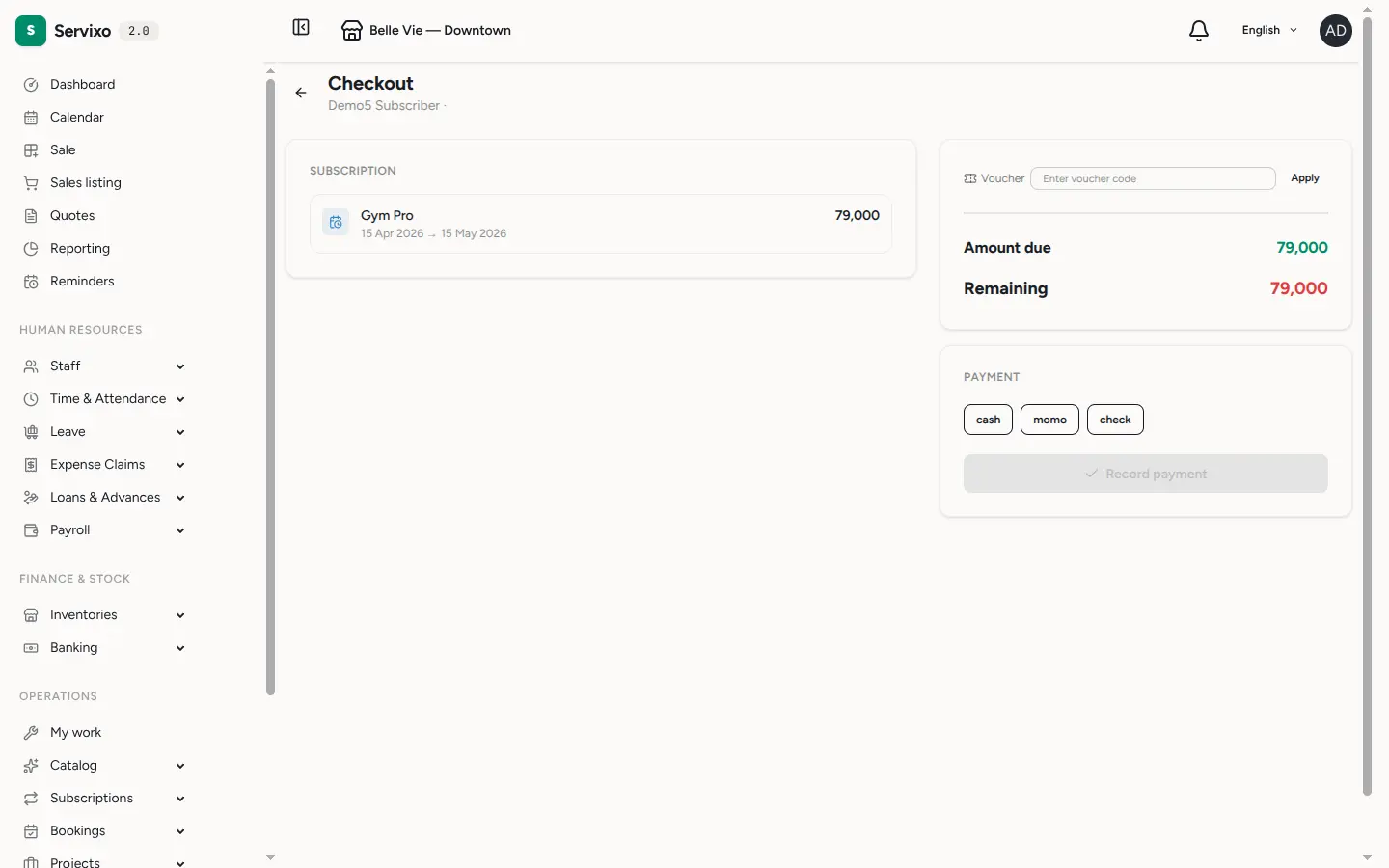This screenshot has height=868, width=1389.
Task: Click the Loans & Advances icon
Action: [31, 498]
